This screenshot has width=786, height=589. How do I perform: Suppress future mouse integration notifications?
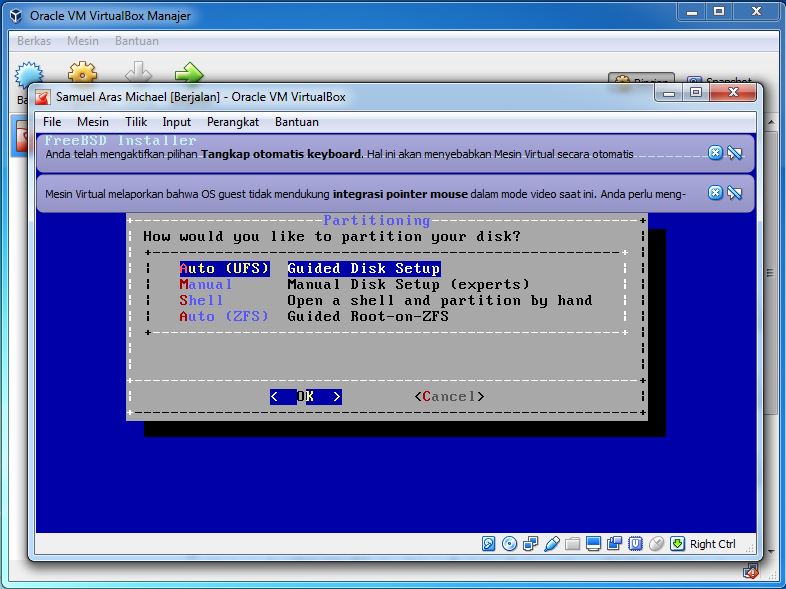point(735,192)
